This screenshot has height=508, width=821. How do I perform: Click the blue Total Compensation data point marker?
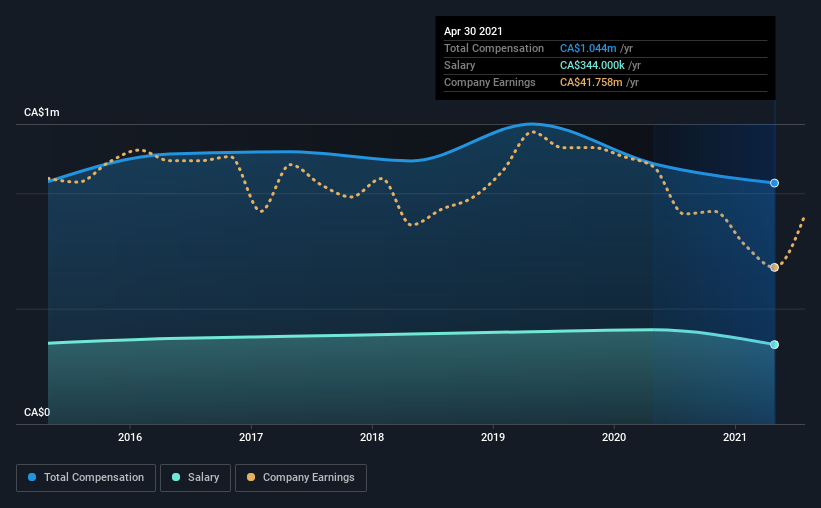pos(774,183)
